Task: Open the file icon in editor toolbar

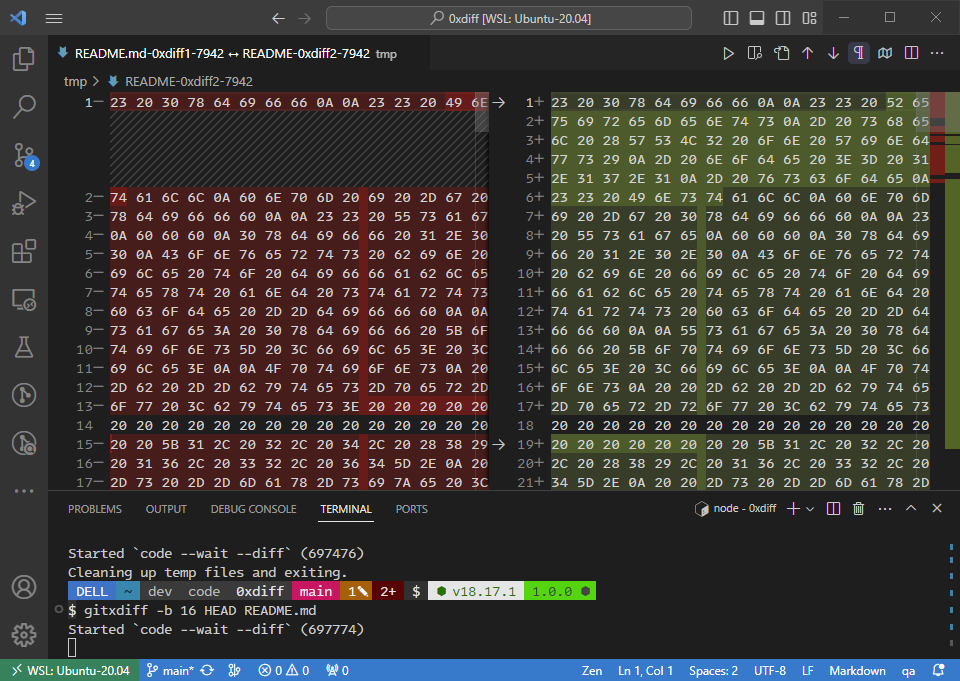Action: [x=781, y=53]
